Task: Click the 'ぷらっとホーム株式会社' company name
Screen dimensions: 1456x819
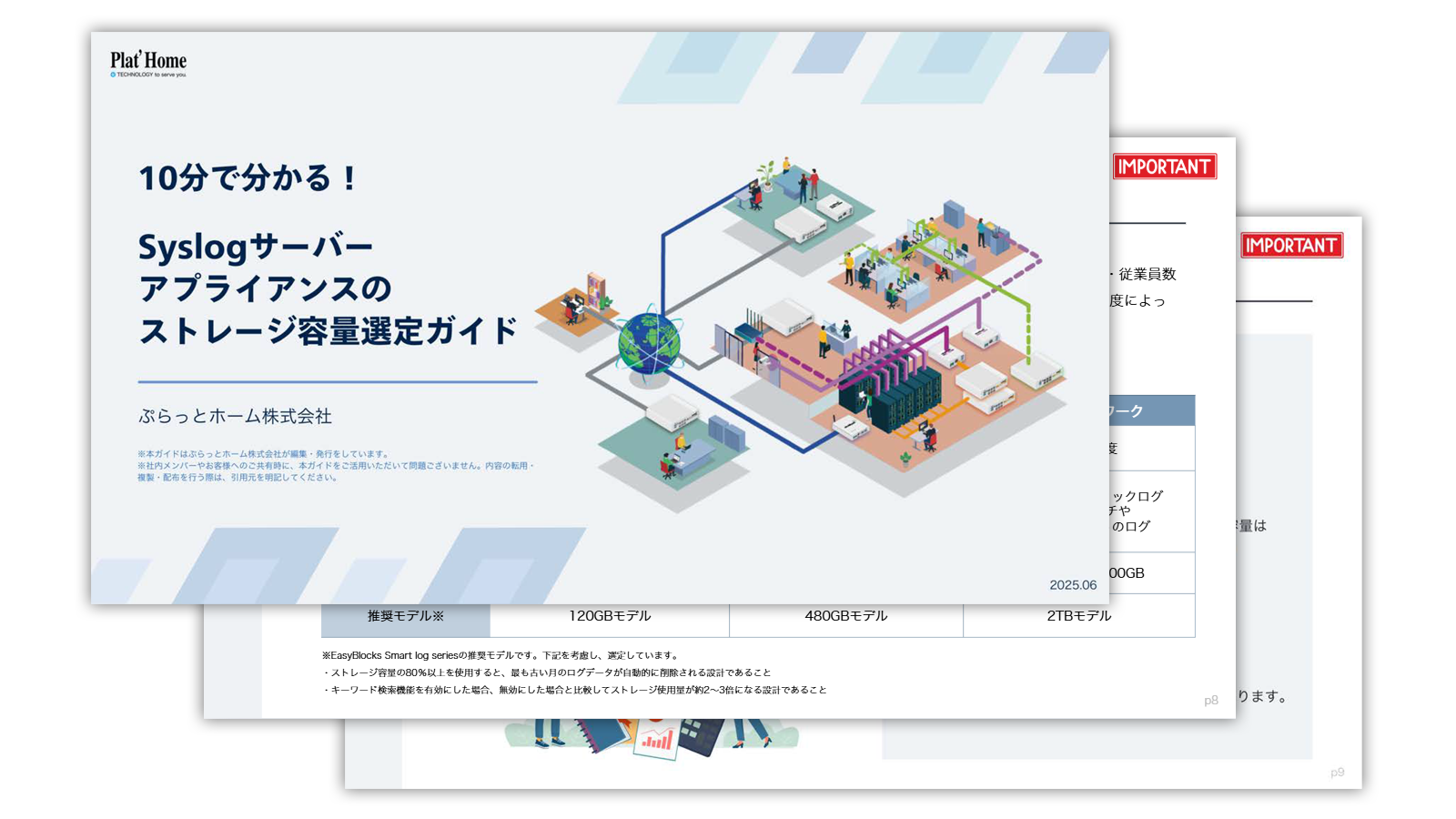Action: pos(235,417)
